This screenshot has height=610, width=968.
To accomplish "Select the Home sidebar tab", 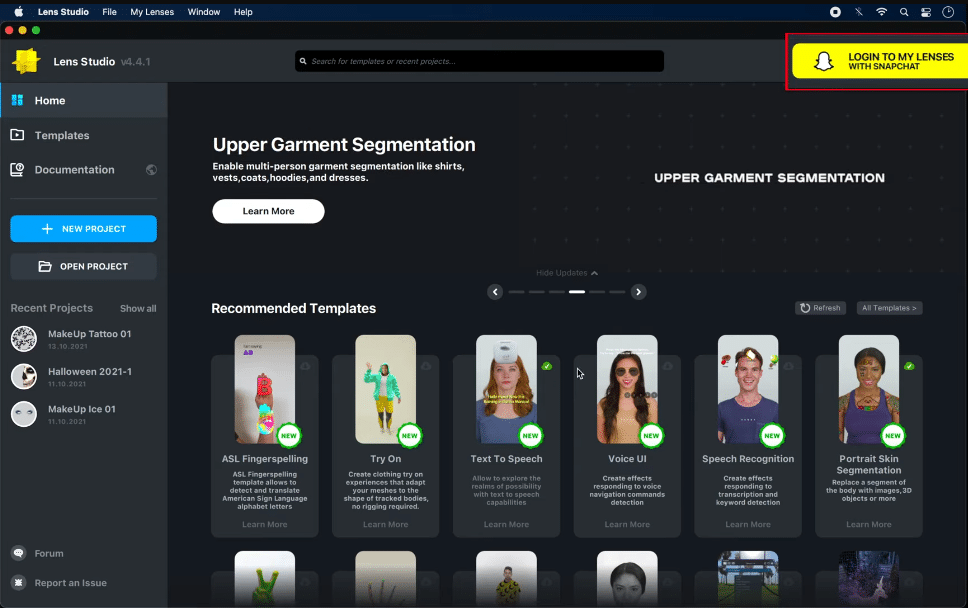I will pos(84,100).
